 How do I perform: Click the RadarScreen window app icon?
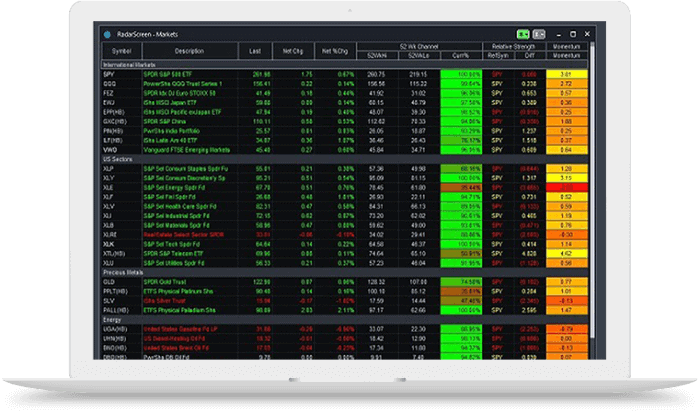click(x=107, y=34)
